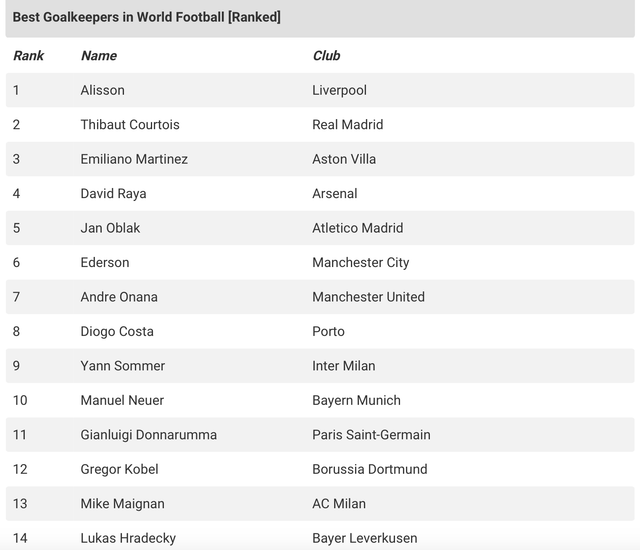Click the Manchester United club cell
640x550 pixels.
pos(368,297)
